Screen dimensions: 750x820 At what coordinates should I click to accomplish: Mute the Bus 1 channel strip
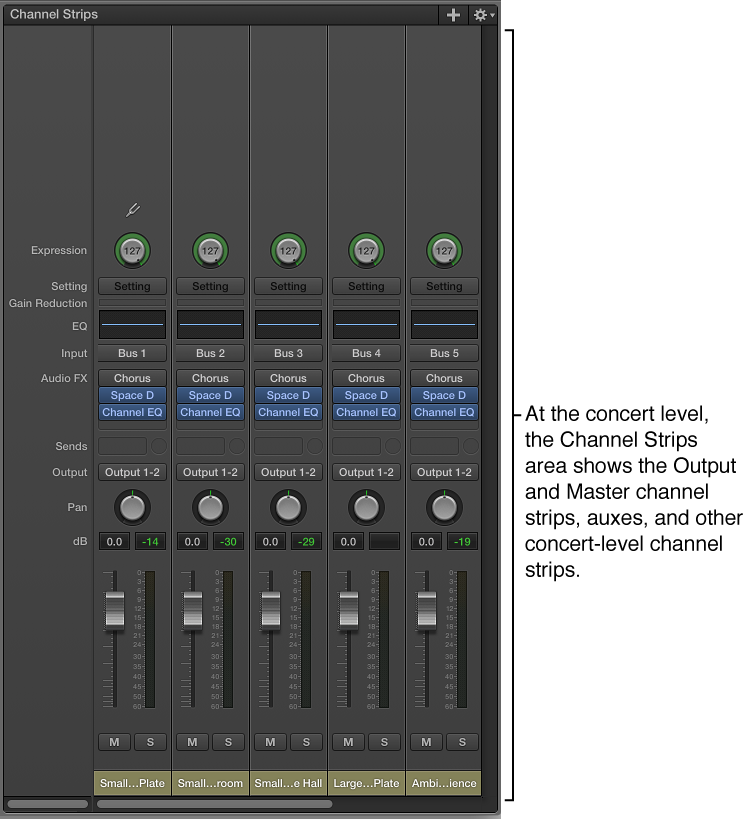pyautogui.click(x=114, y=742)
